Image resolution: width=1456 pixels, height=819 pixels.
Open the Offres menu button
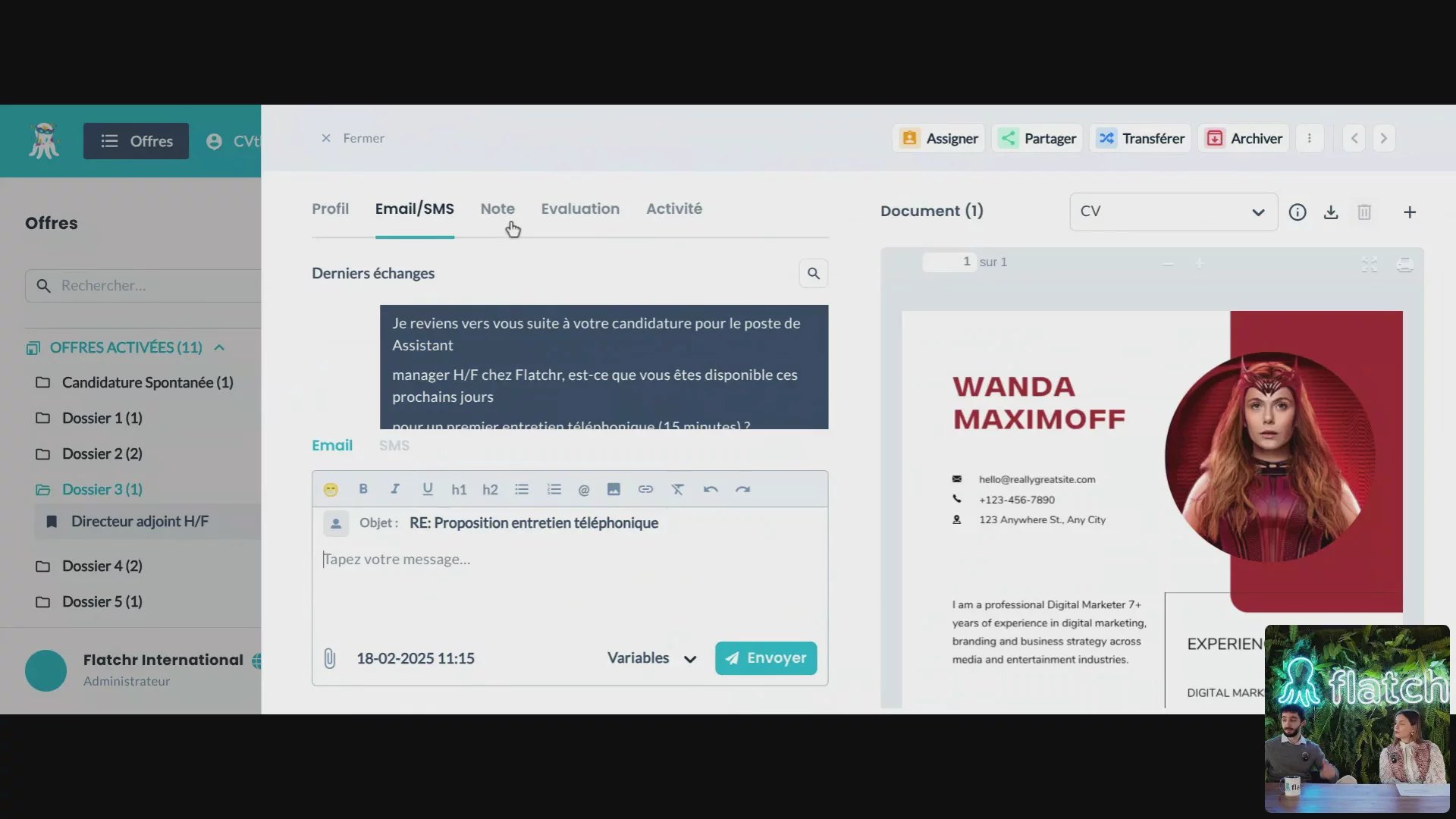point(136,141)
